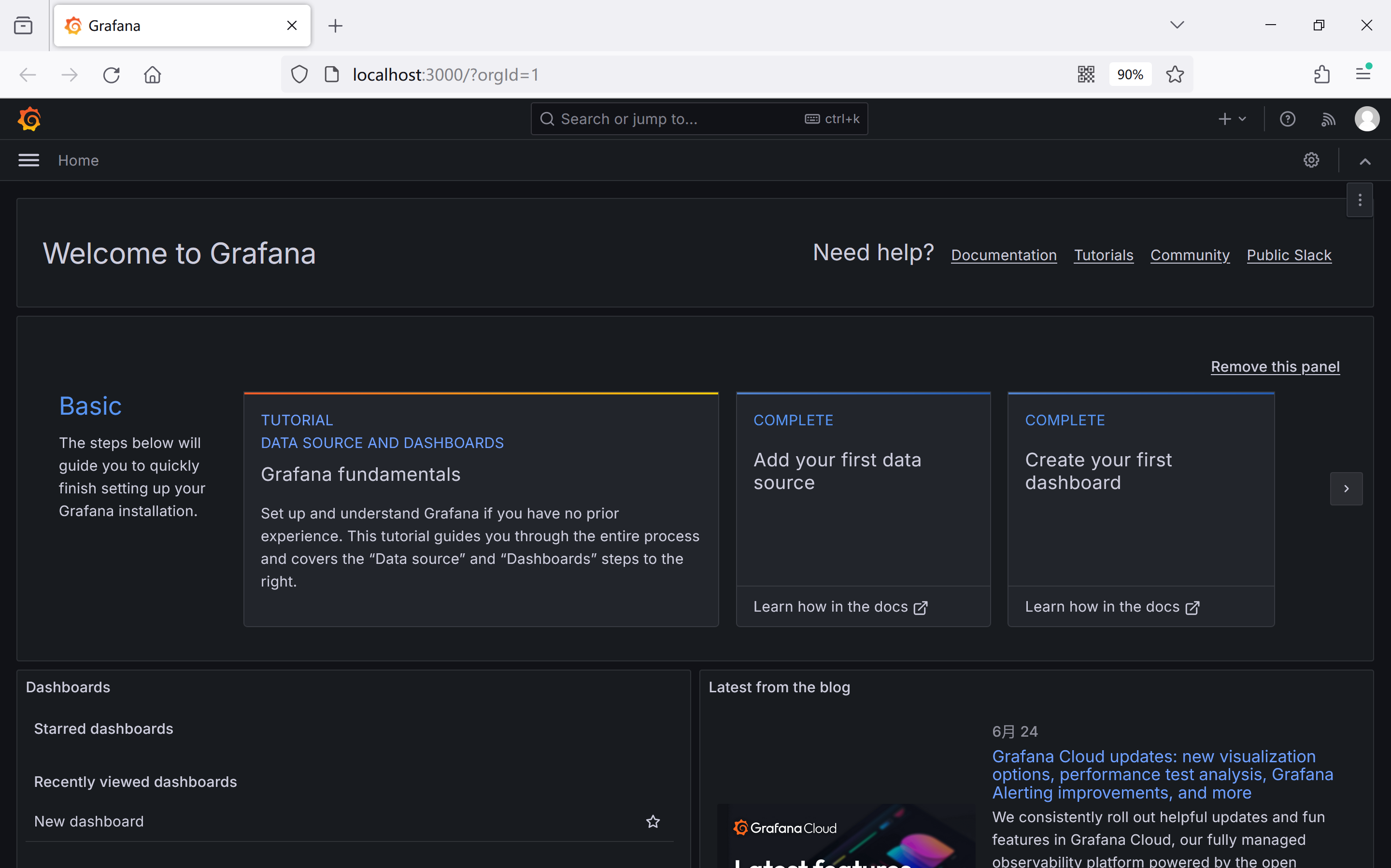Show next setup steps arrow
Viewport: 1391px width, 868px height.
(1346, 489)
